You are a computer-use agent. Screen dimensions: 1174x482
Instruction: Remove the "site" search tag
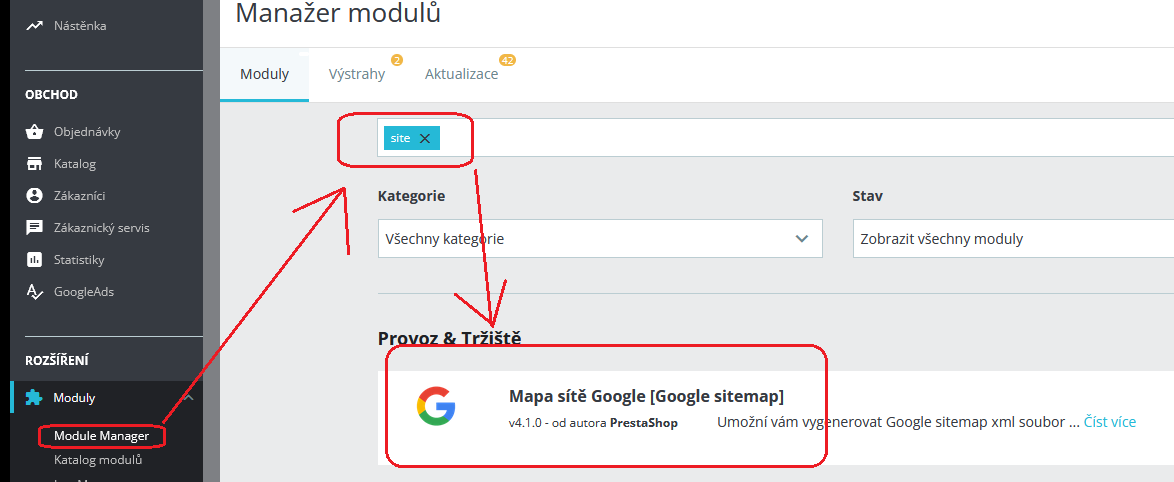(425, 139)
